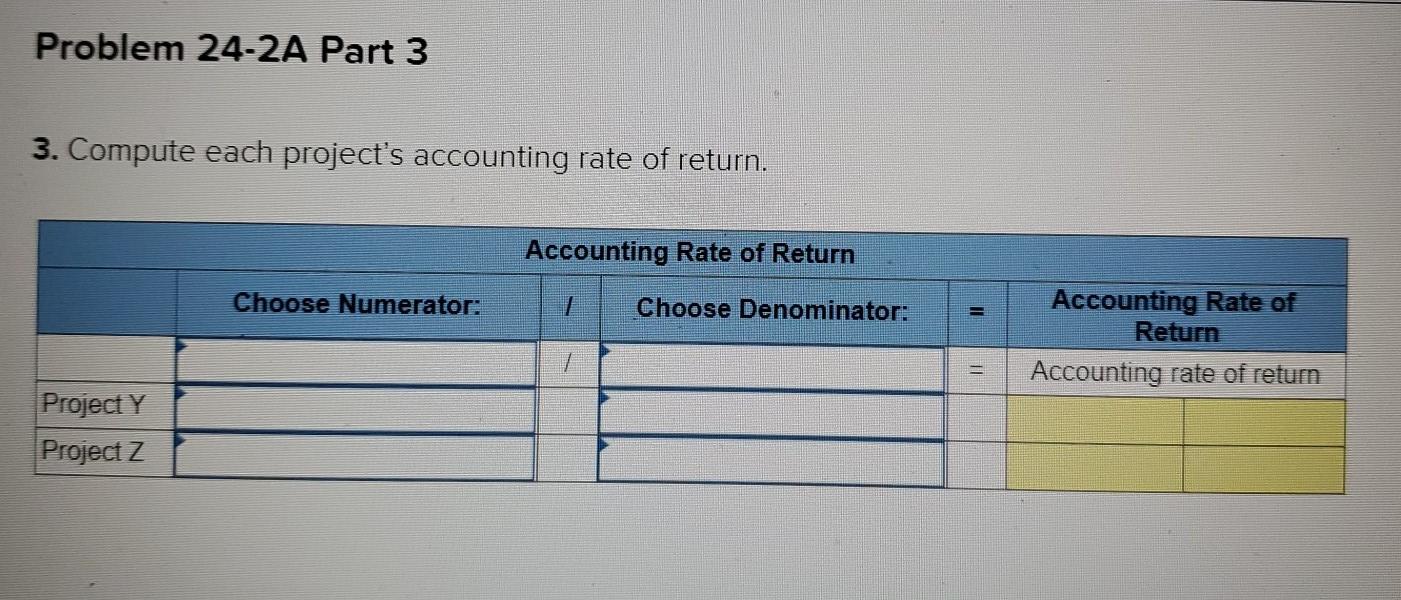This screenshot has height=600, width=1401.
Task: Click the Accounting Rate of Return header
Action: pos(690,254)
